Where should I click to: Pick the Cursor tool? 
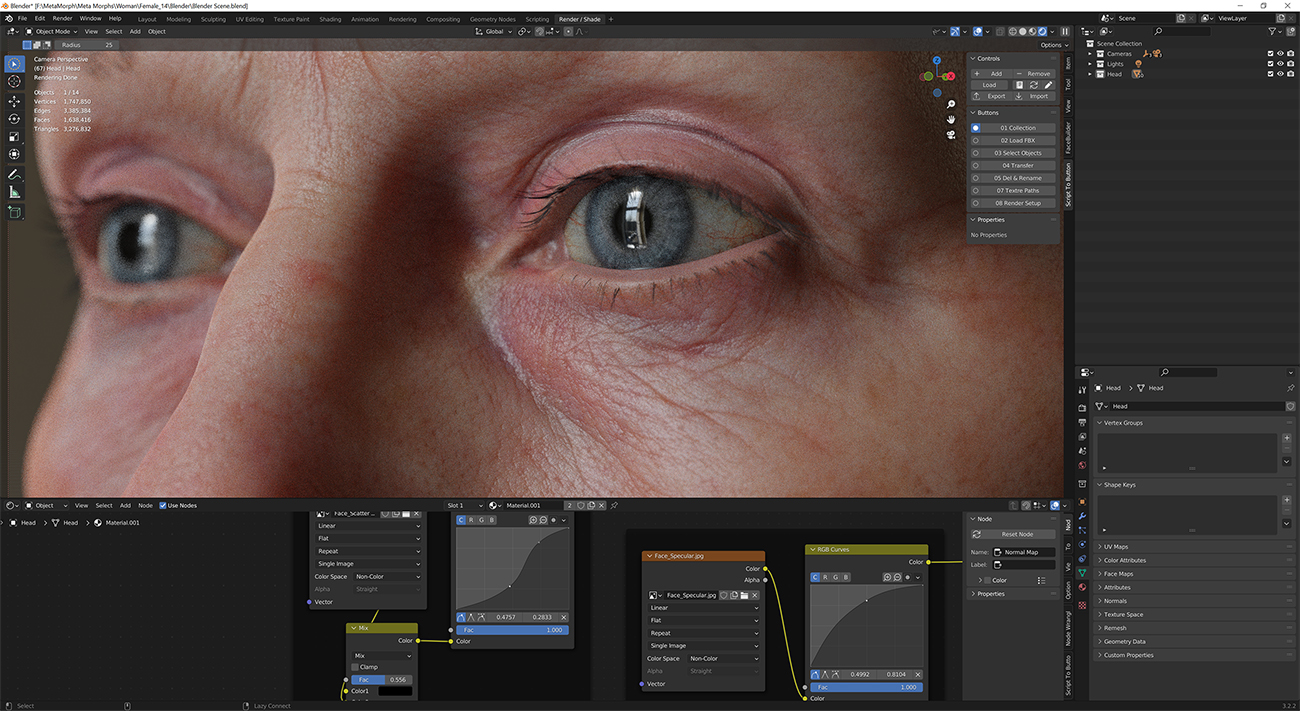click(x=14, y=82)
